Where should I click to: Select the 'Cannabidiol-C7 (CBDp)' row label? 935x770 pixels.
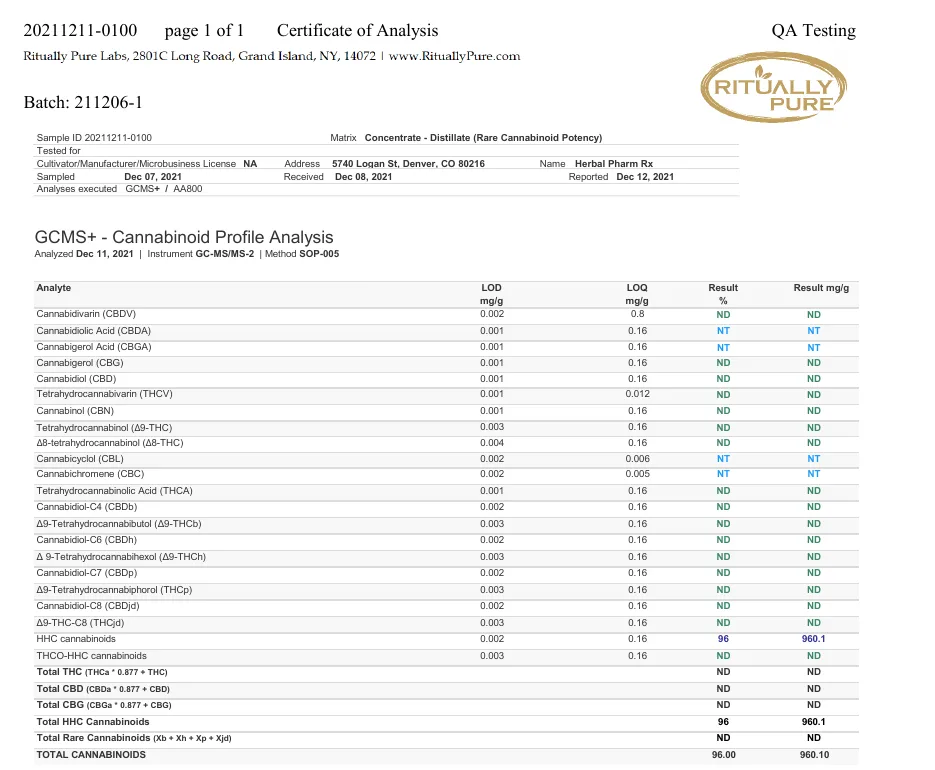point(86,573)
